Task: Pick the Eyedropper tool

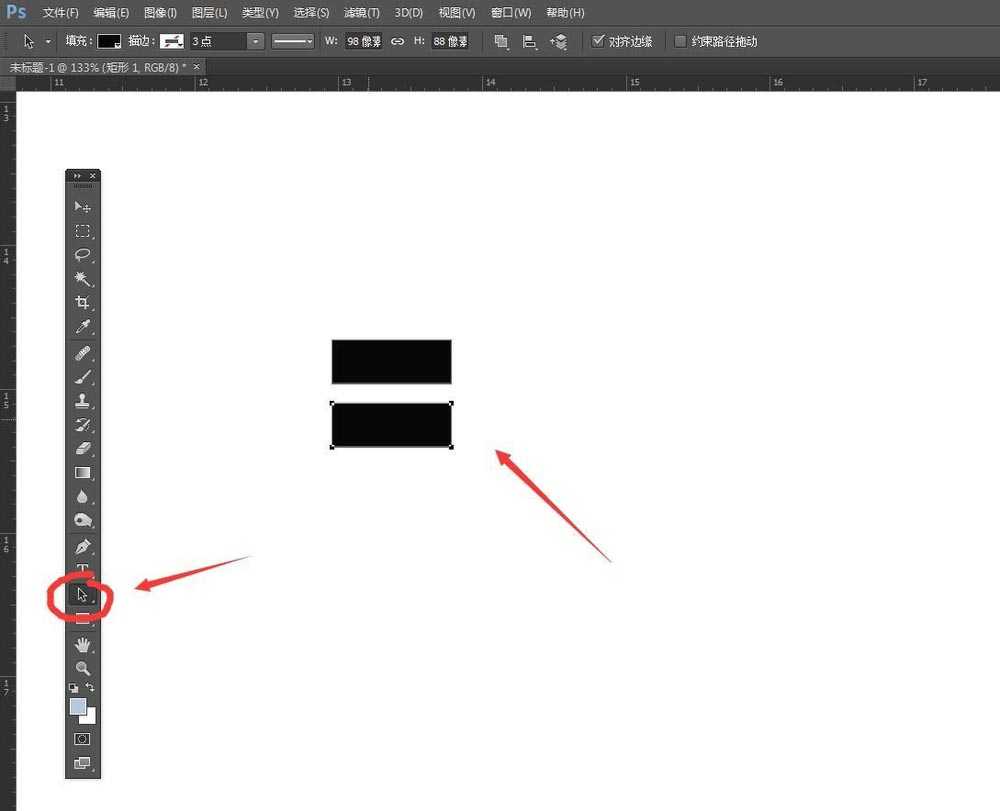Action: click(x=83, y=327)
